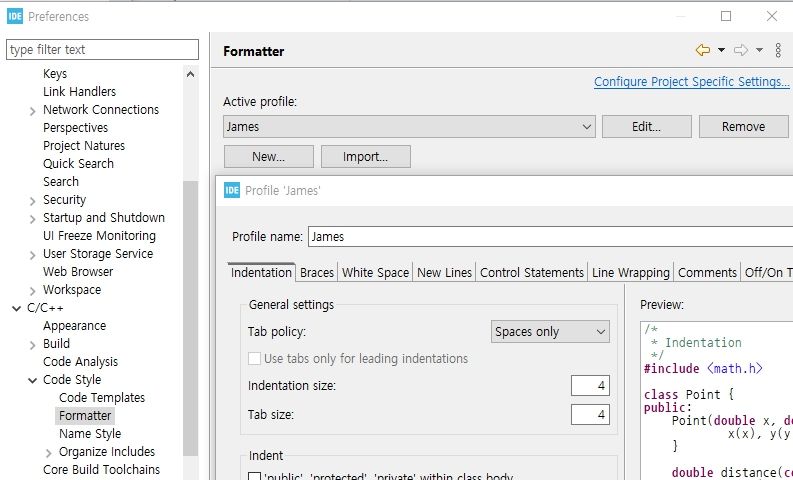
Task: Click the back navigation arrow icon
Action: point(702,50)
